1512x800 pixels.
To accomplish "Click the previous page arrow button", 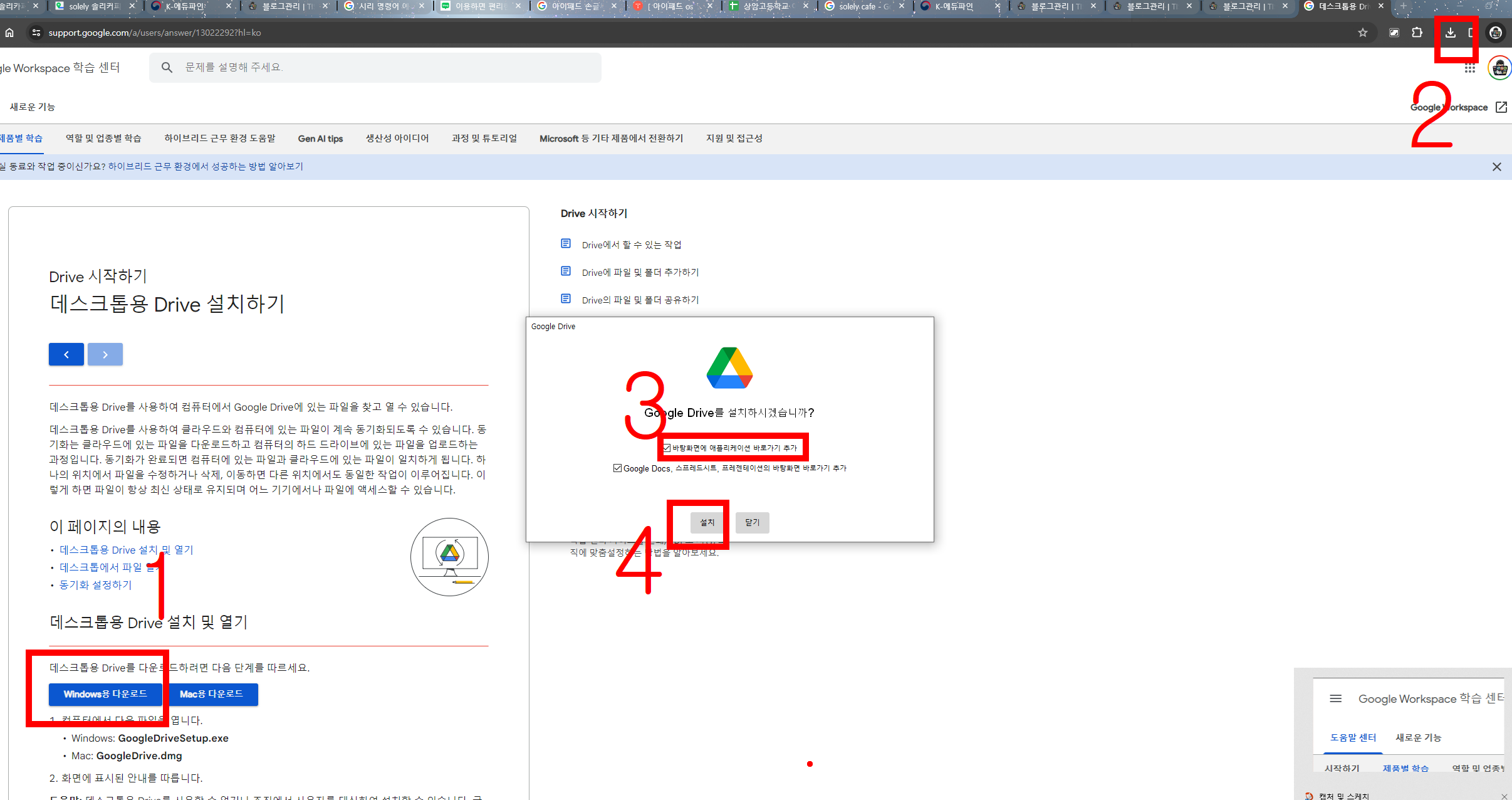I will (x=66, y=354).
